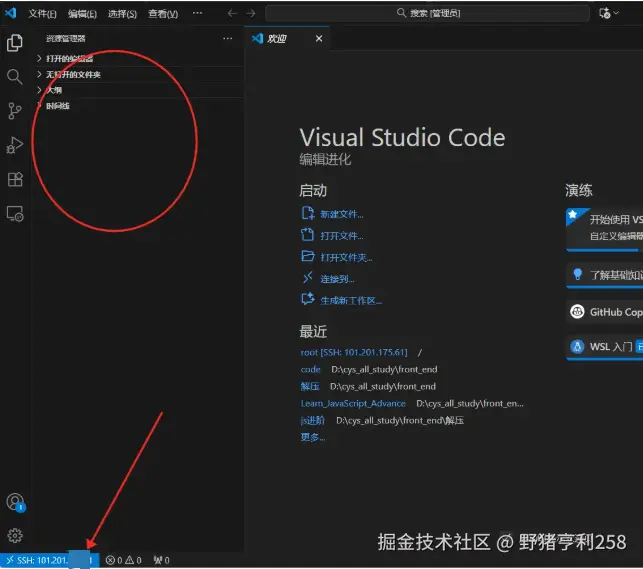
Task: Open the Manage gear icon
Action: click(x=15, y=535)
